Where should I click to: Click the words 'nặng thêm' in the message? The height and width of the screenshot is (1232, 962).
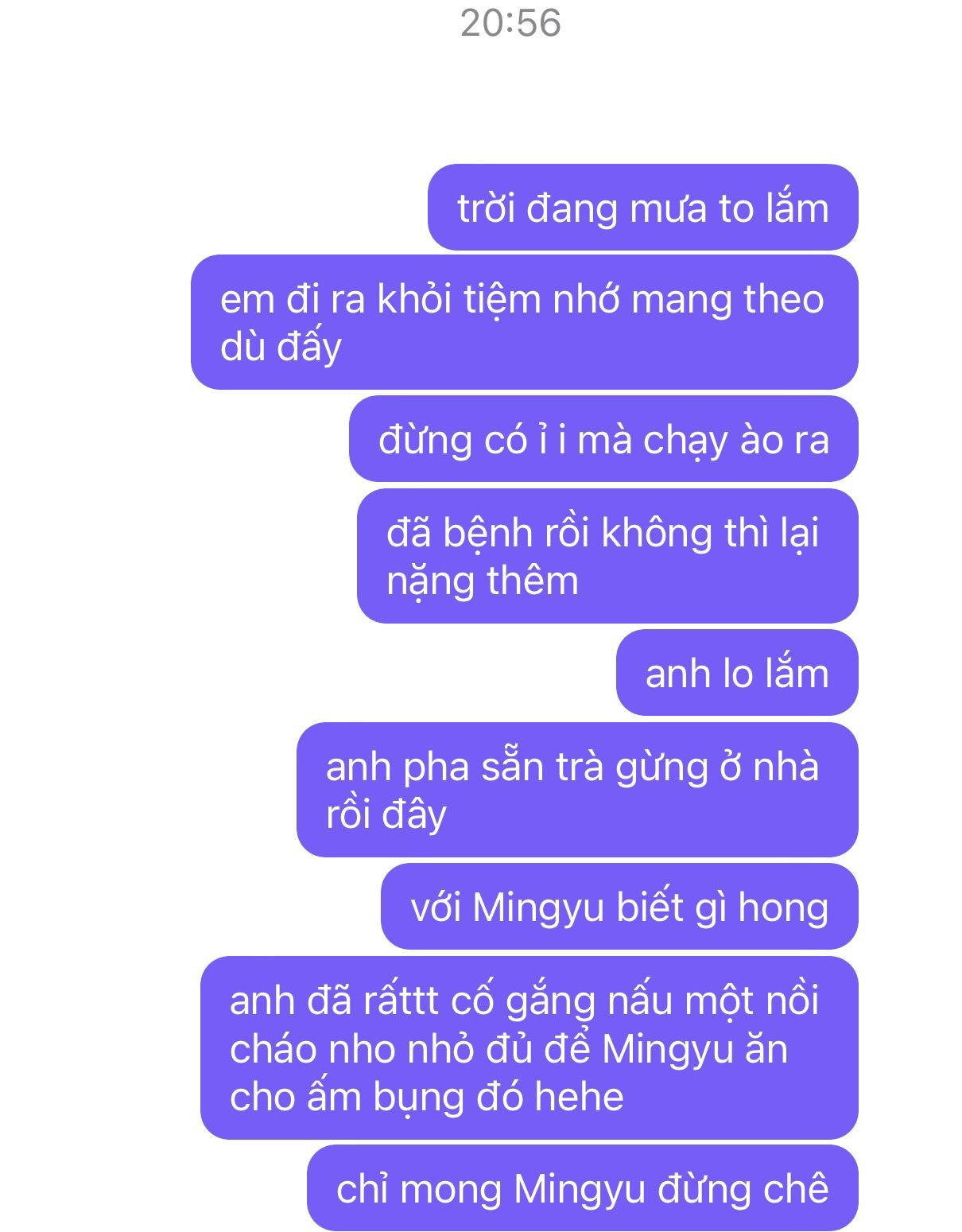(x=483, y=581)
